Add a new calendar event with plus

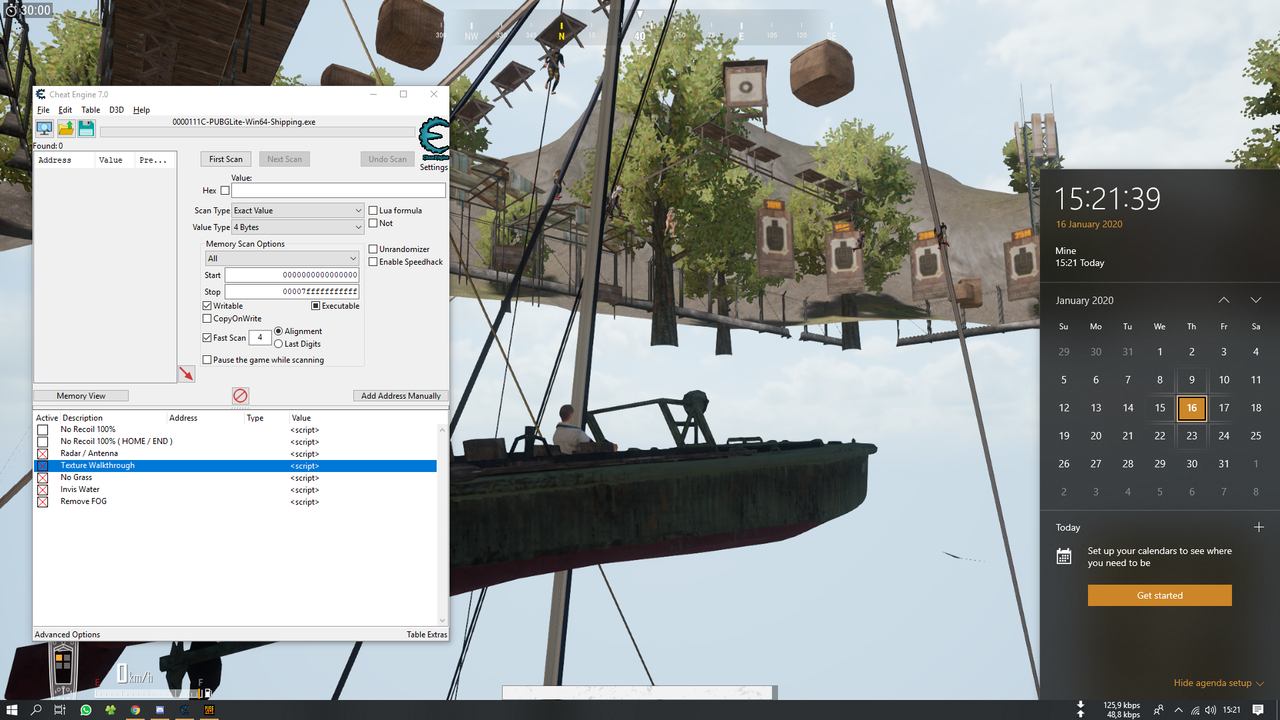[x=1258, y=527]
